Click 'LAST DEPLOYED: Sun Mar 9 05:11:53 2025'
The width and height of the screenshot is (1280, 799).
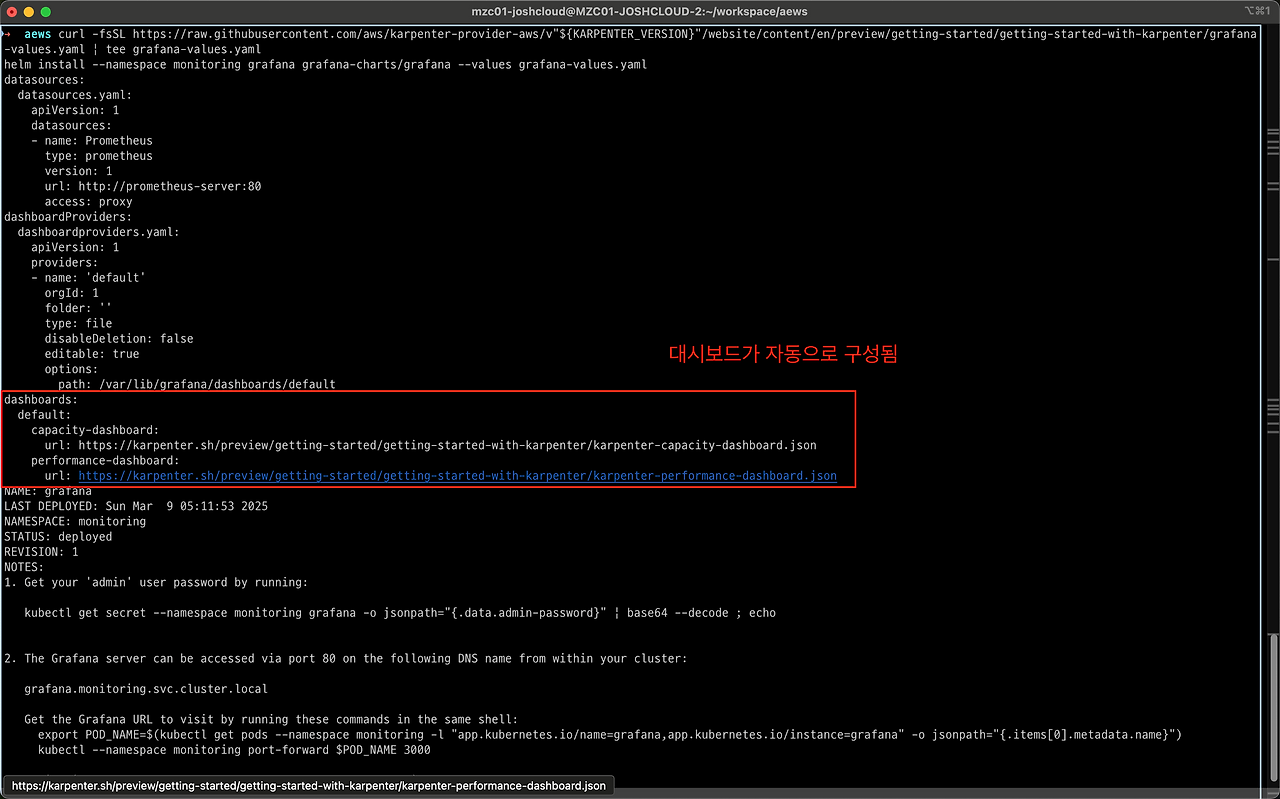point(136,506)
